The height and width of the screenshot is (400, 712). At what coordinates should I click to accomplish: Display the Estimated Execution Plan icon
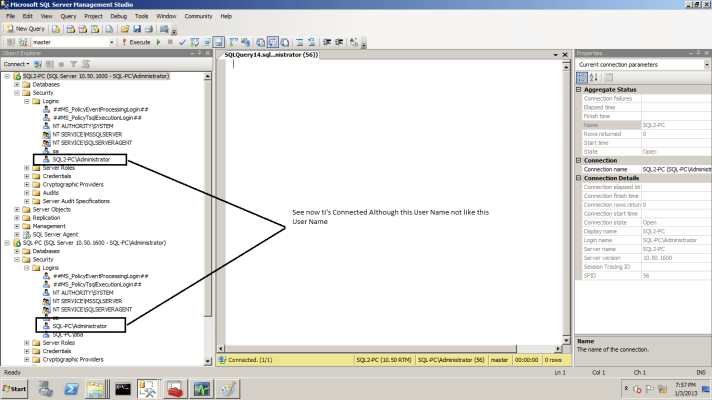pos(194,42)
